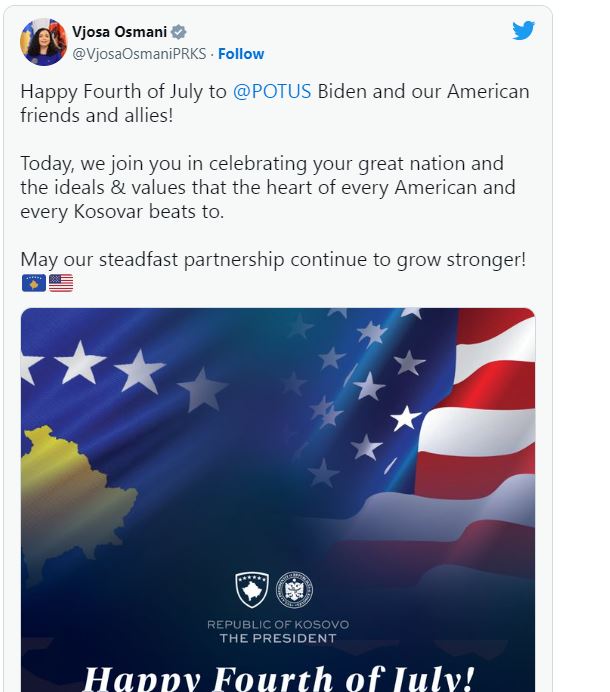Image resolution: width=610 pixels, height=692 pixels.
Task: Click the Kosovo flag emoji
Action: [33, 283]
